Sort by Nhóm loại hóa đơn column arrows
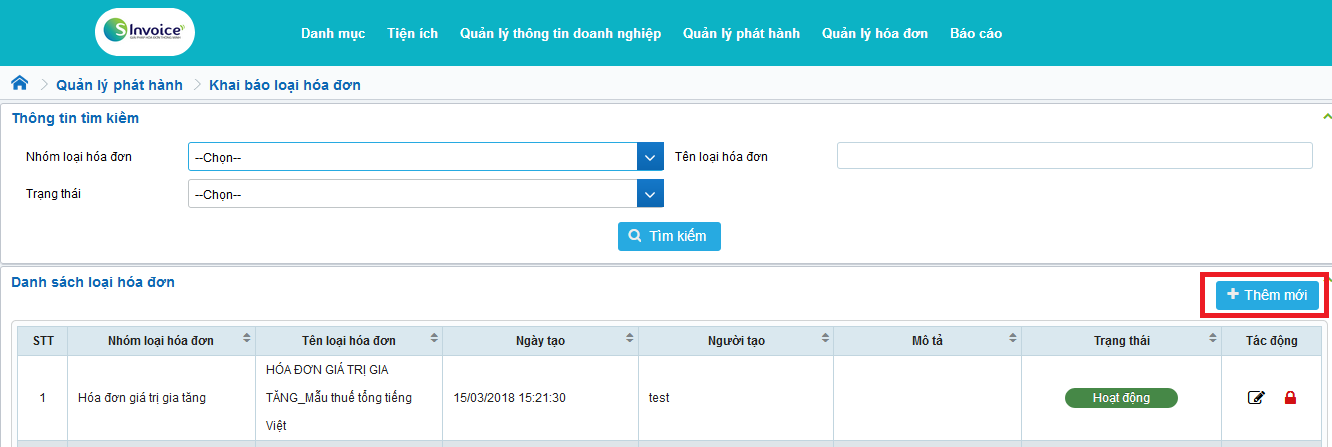 pyautogui.click(x=247, y=340)
